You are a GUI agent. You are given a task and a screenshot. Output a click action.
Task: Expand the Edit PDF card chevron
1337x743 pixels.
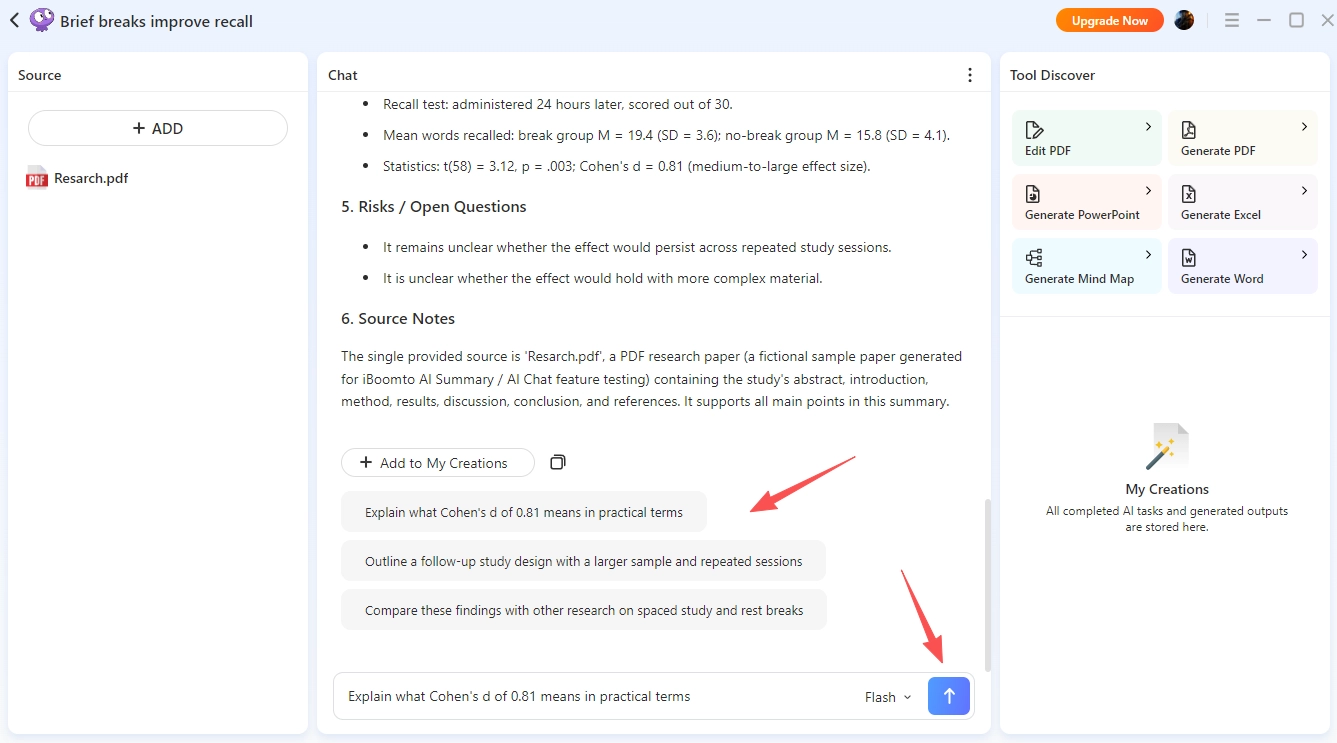coord(1148,127)
